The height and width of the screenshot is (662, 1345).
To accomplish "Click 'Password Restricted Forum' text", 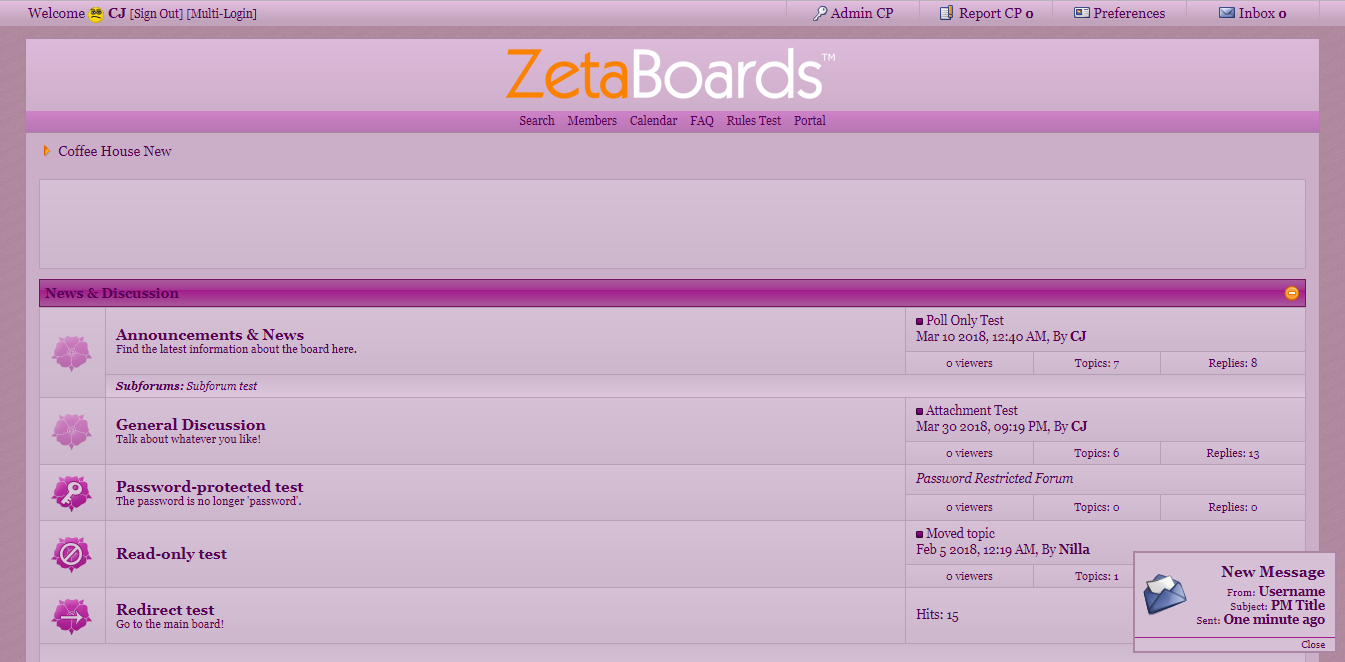I will (x=995, y=479).
